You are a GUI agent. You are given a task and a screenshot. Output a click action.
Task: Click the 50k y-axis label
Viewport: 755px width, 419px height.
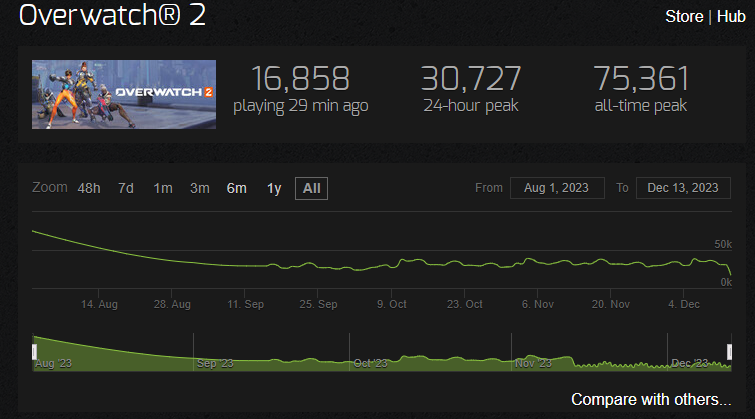(x=723, y=244)
